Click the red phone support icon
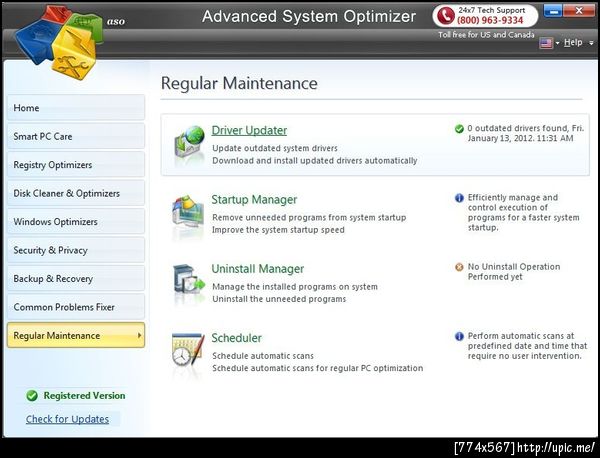This screenshot has height=458, width=600. point(446,16)
